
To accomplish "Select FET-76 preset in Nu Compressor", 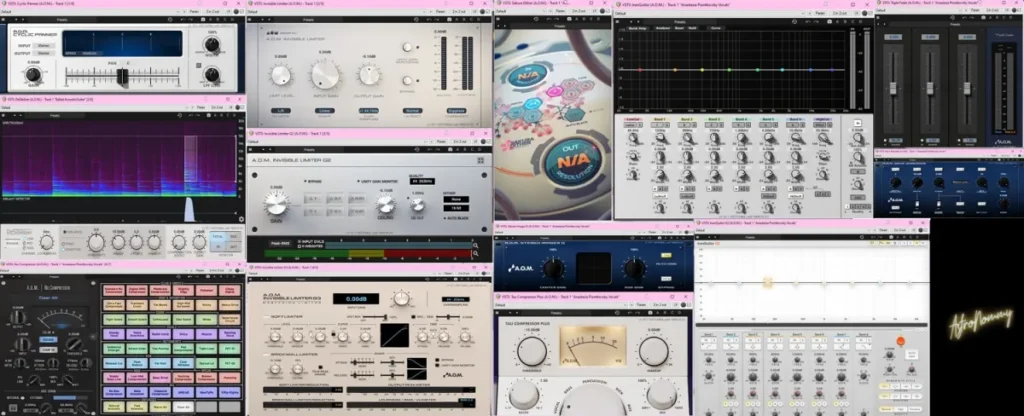I will click(x=230, y=362).
